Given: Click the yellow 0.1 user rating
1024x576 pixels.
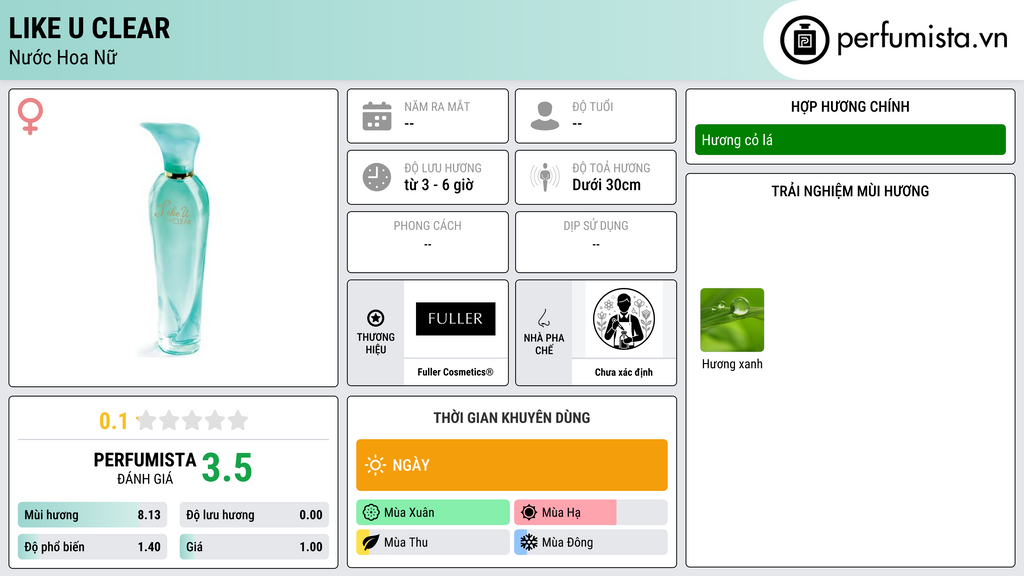Looking at the screenshot, I should click(x=114, y=421).
